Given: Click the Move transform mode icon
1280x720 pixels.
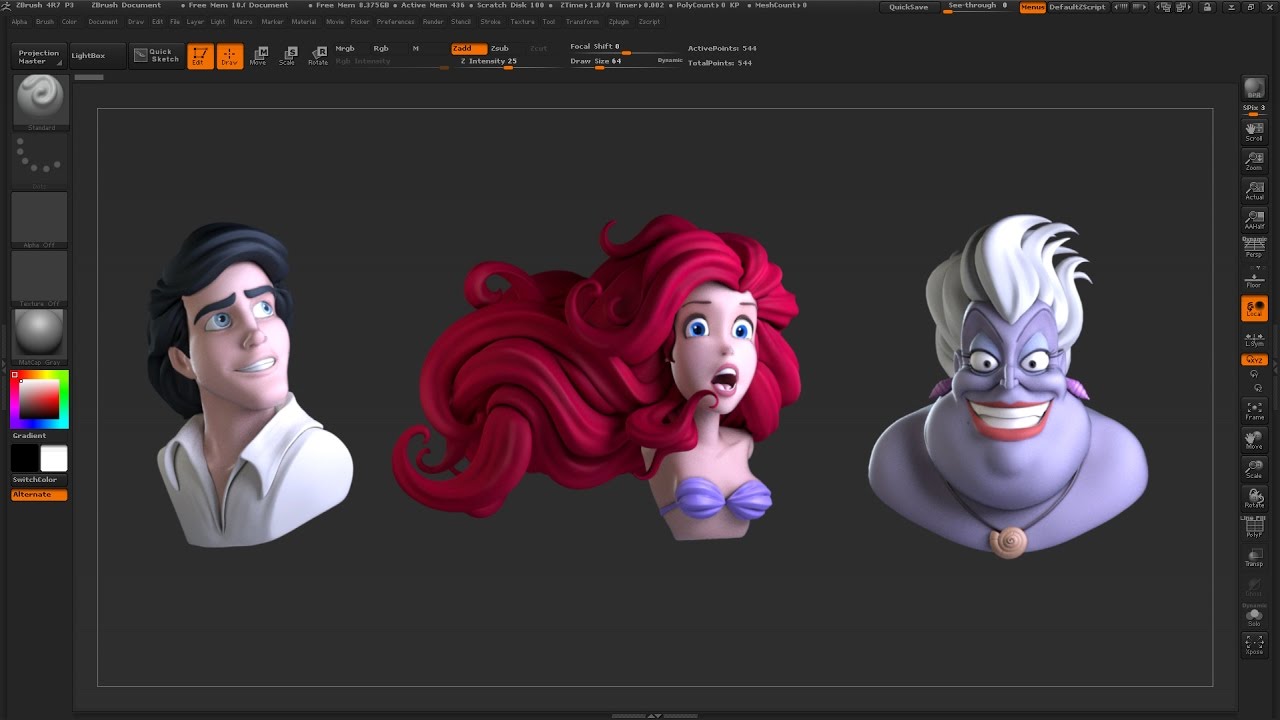Looking at the screenshot, I should (x=259, y=56).
